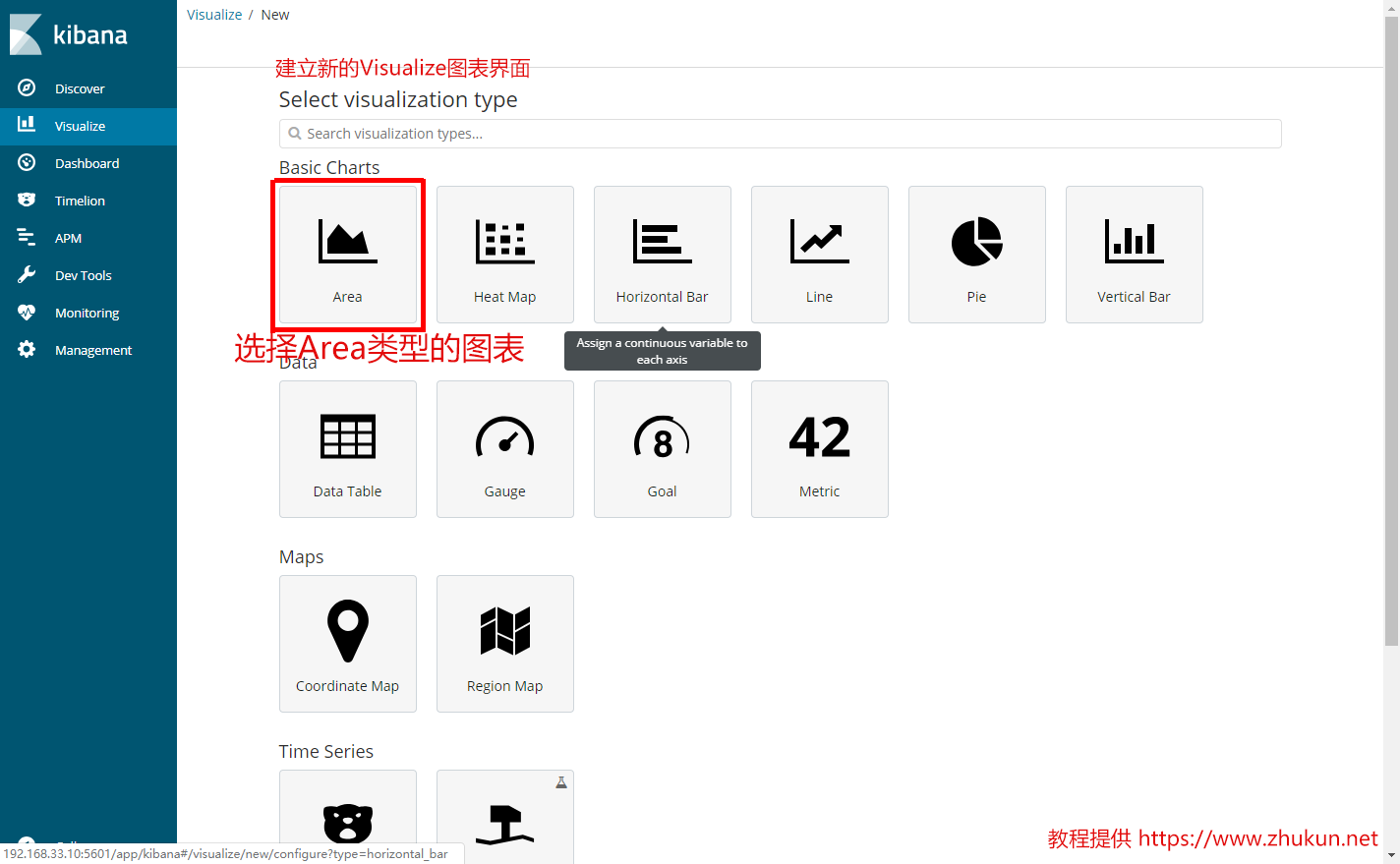
Task: Select the Region Map icon
Action: (x=505, y=631)
